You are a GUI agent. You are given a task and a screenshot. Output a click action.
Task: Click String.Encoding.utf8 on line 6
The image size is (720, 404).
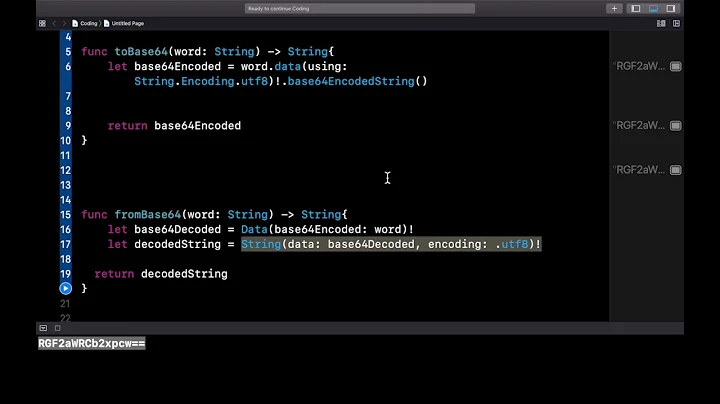pyautogui.click(x=201, y=81)
